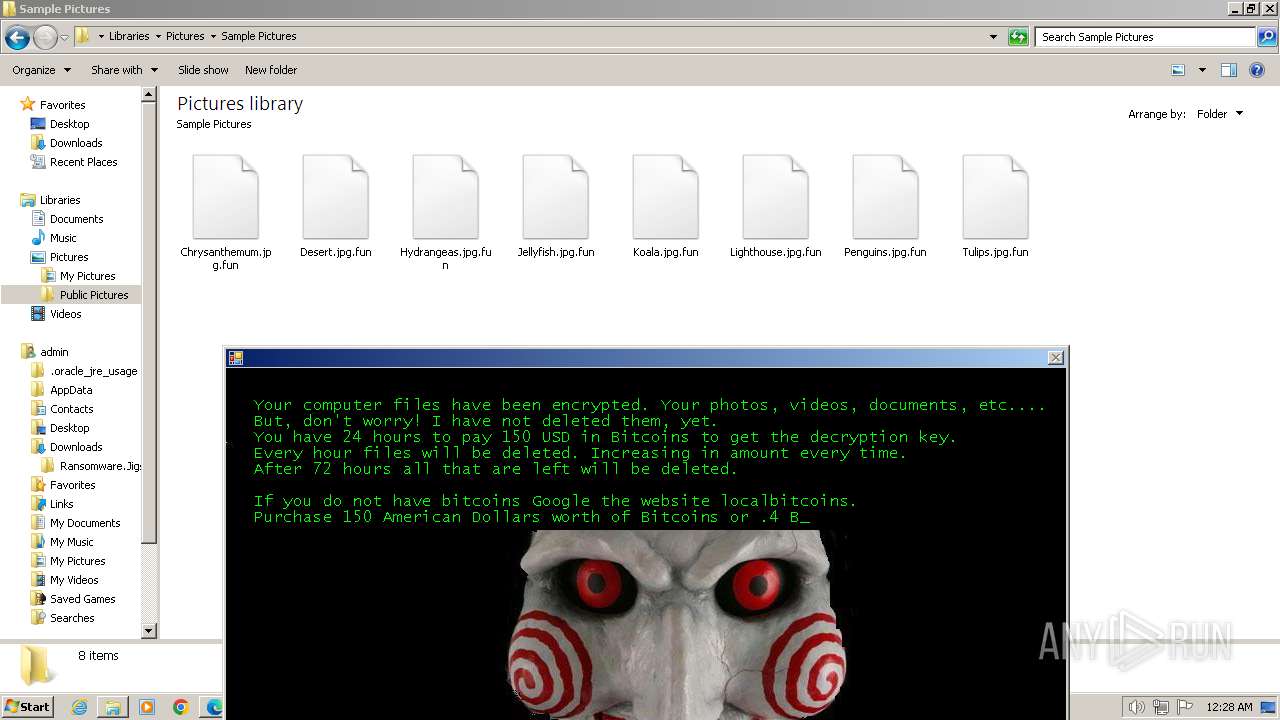The height and width of the screenshot is (720, 1280).
Task: Click the volume speaker tray icon
Action: coord(1137,707)
